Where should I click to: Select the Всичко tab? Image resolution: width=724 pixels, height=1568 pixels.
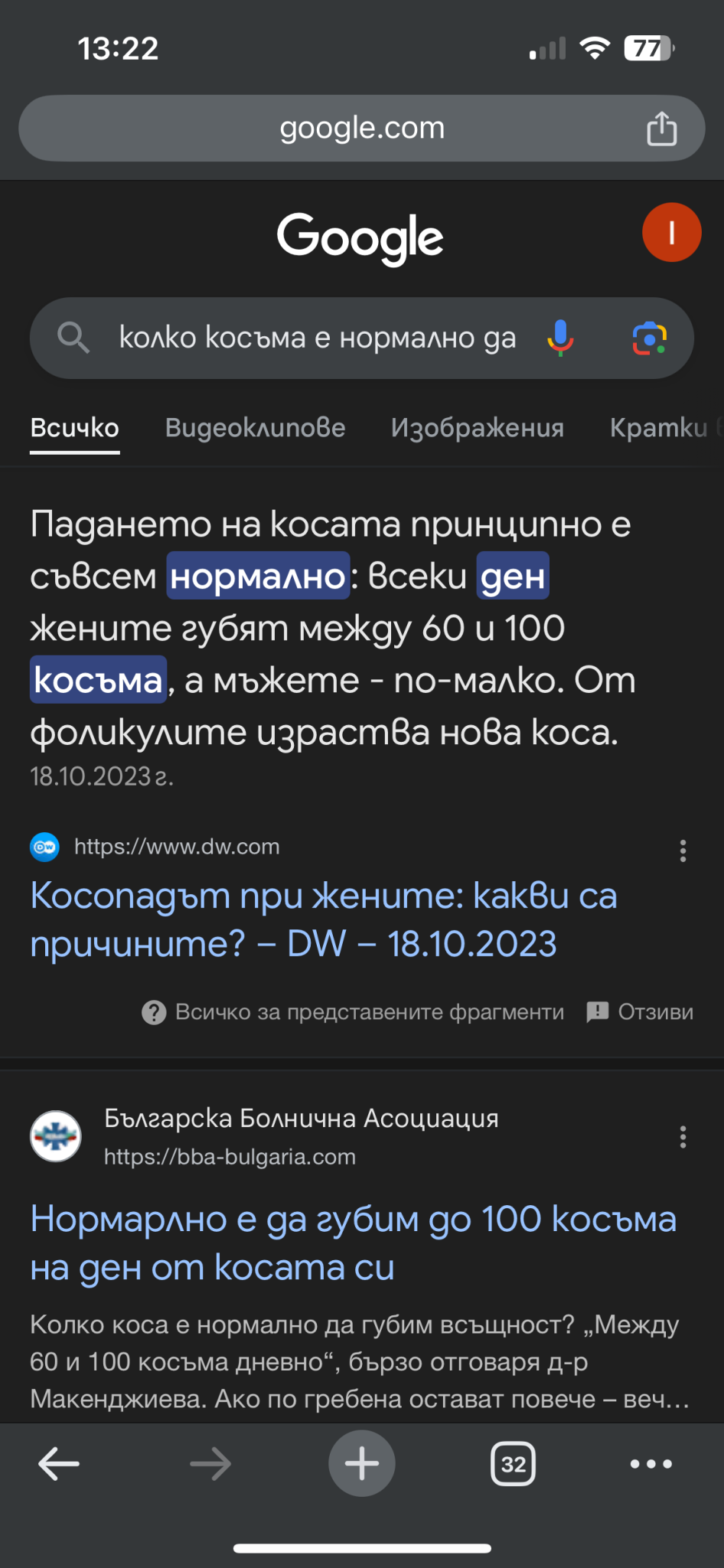tap(75, 428)
